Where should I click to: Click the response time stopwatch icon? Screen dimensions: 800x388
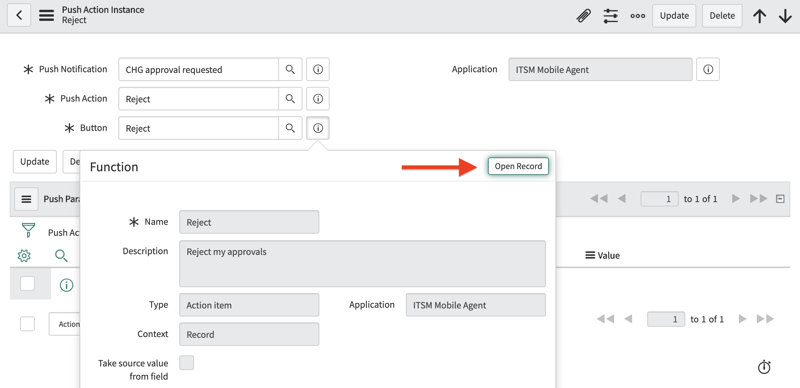[764, 367]
